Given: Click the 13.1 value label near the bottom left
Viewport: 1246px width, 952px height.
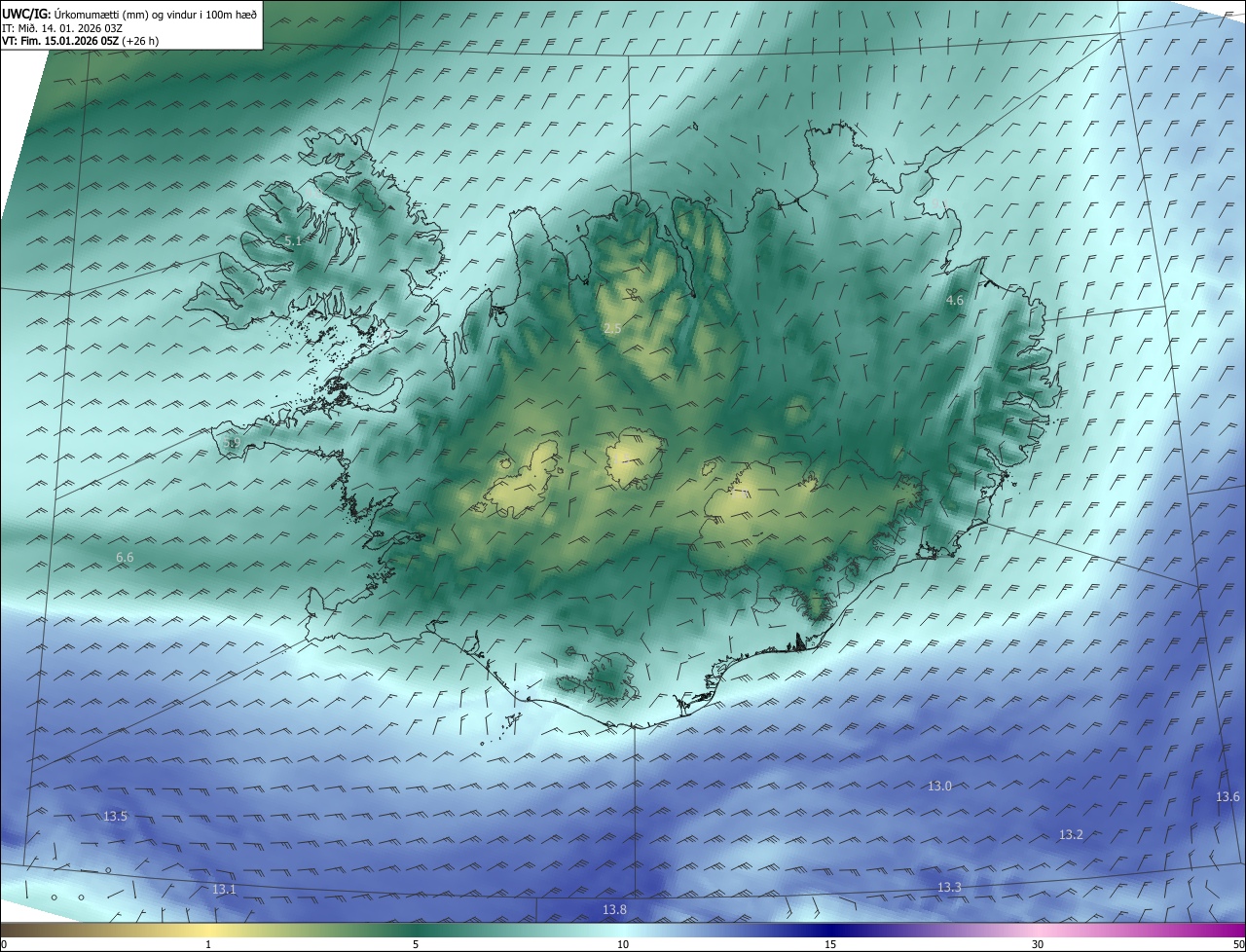Looking at the screenshot, I should coord(224,890).
